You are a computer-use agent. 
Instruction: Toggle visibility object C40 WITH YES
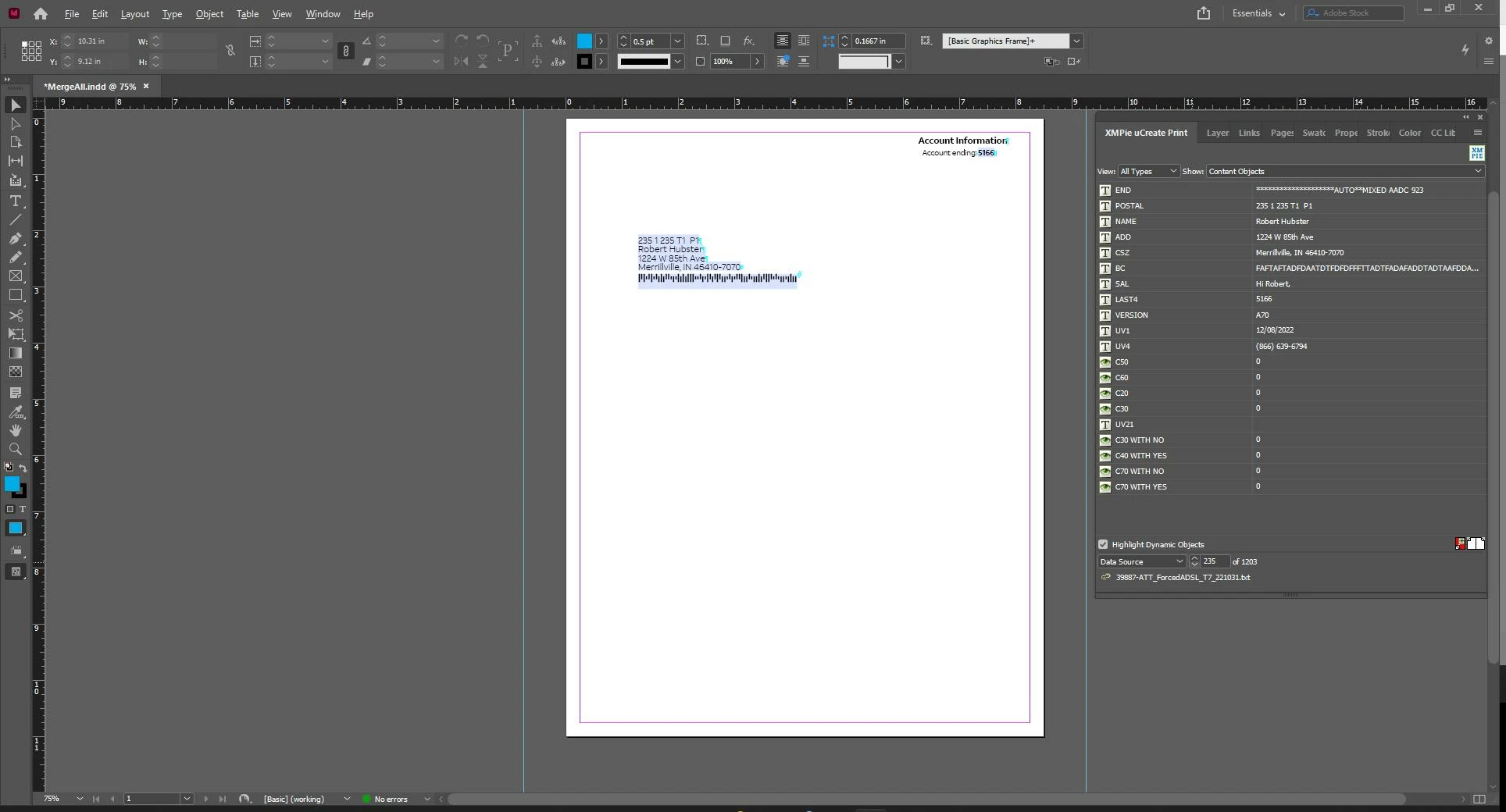[1105, 456]
